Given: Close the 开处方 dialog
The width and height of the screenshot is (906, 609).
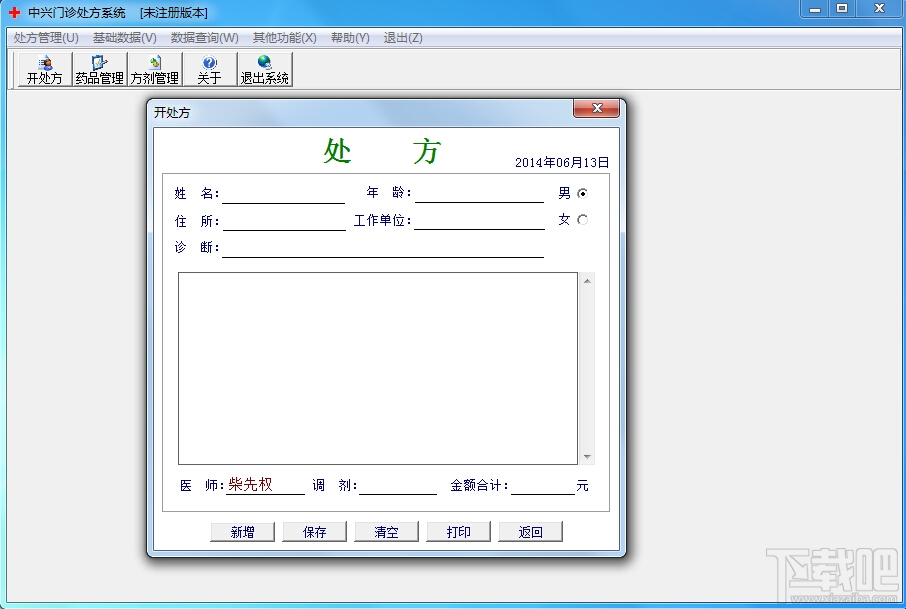Looking at the screenshot, I should click(x=596, y=108).
